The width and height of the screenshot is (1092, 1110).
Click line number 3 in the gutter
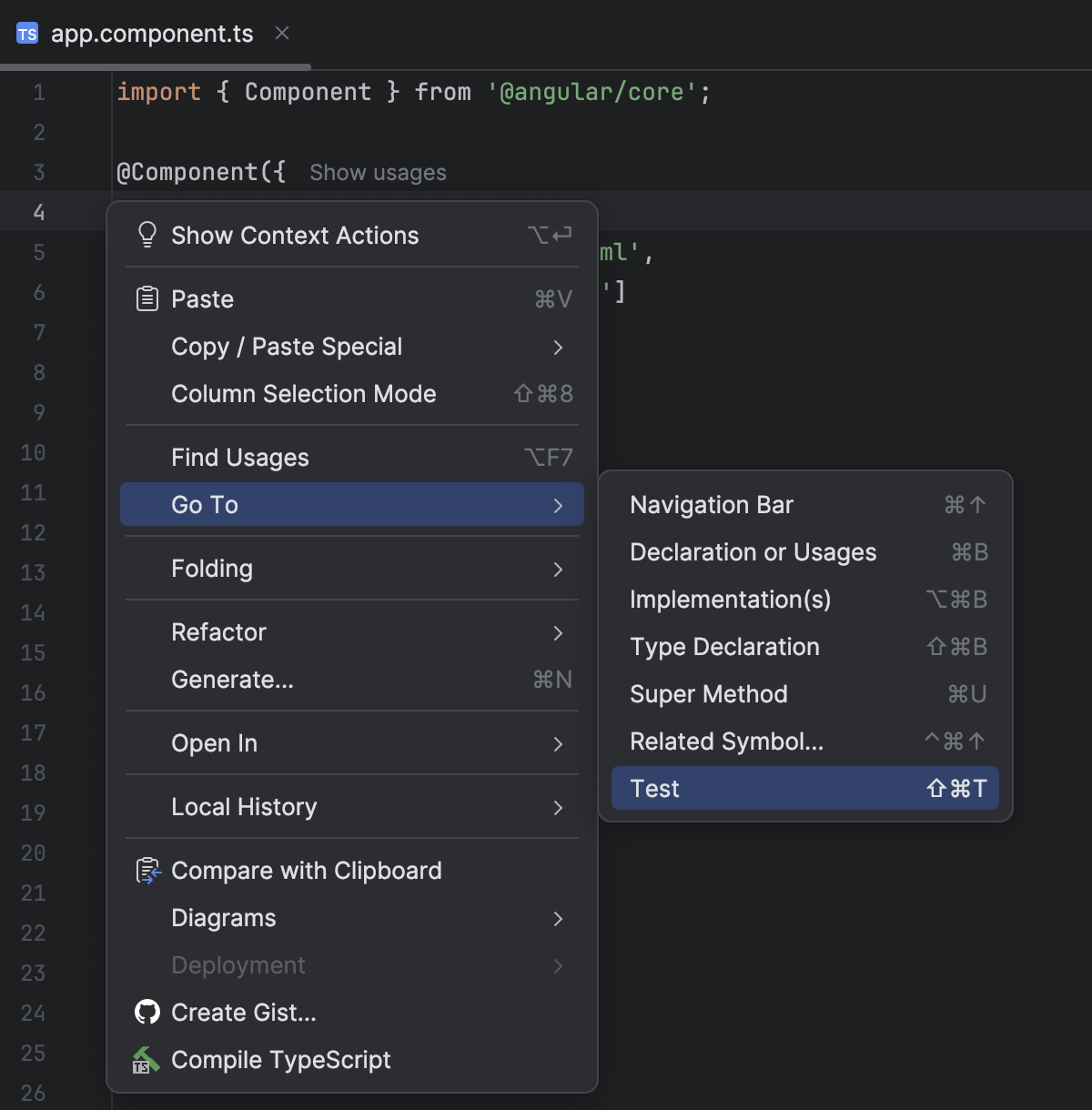[x=39, y=173]
